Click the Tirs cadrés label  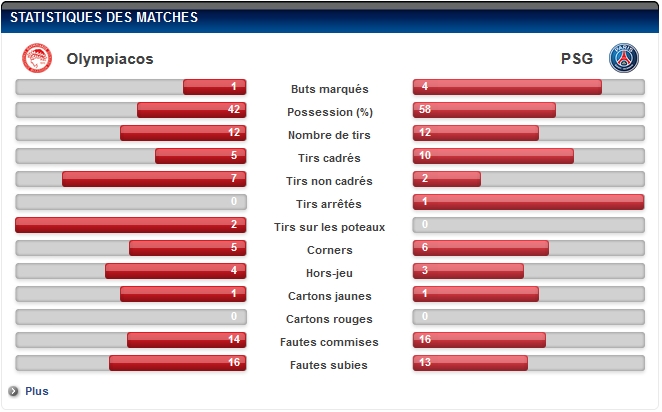coord(329,158)
